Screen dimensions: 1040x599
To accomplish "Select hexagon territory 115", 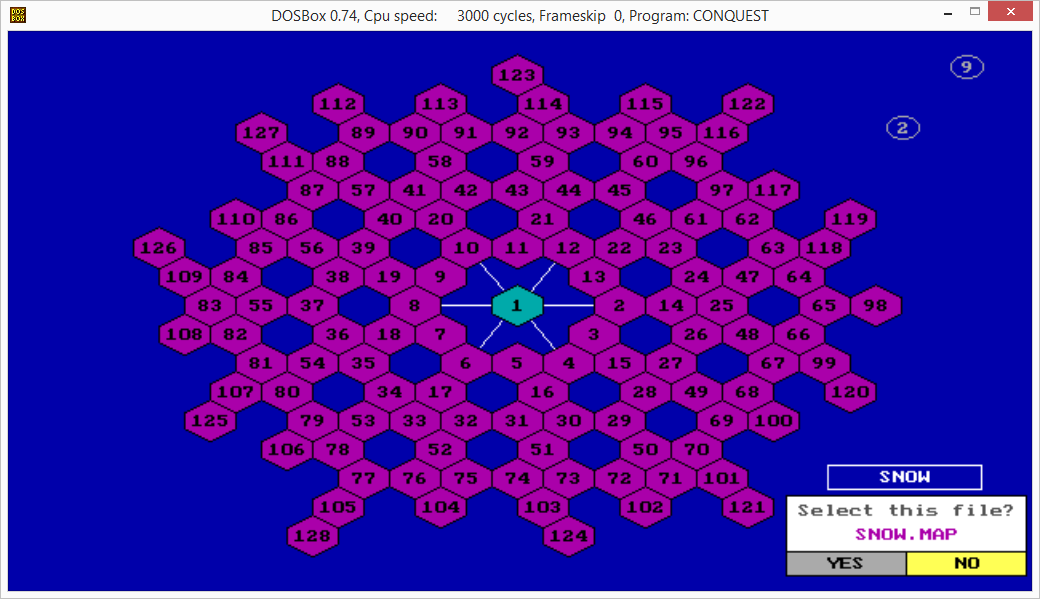I will click(x=645, y=104).
